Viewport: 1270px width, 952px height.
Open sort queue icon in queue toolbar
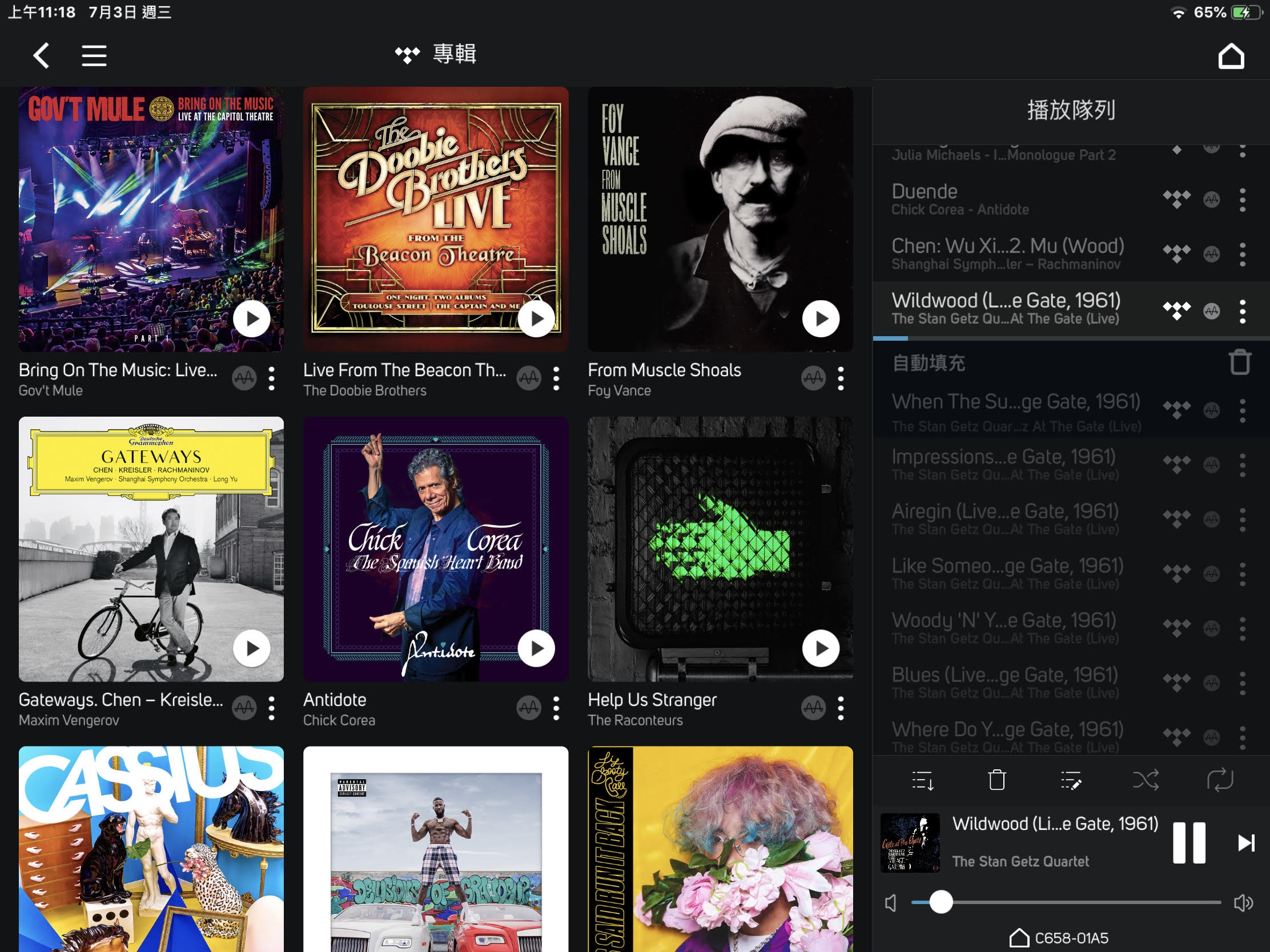click(x=923, y=780)
